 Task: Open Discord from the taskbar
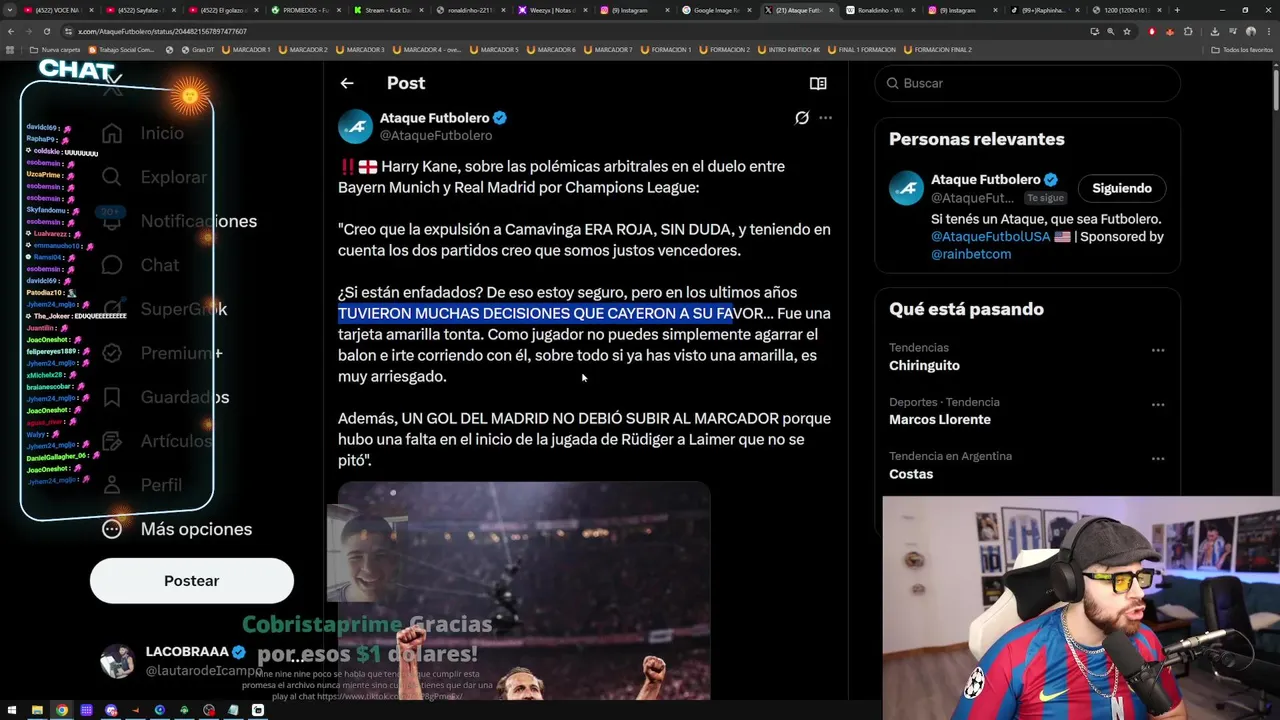(x=111, y=710)
